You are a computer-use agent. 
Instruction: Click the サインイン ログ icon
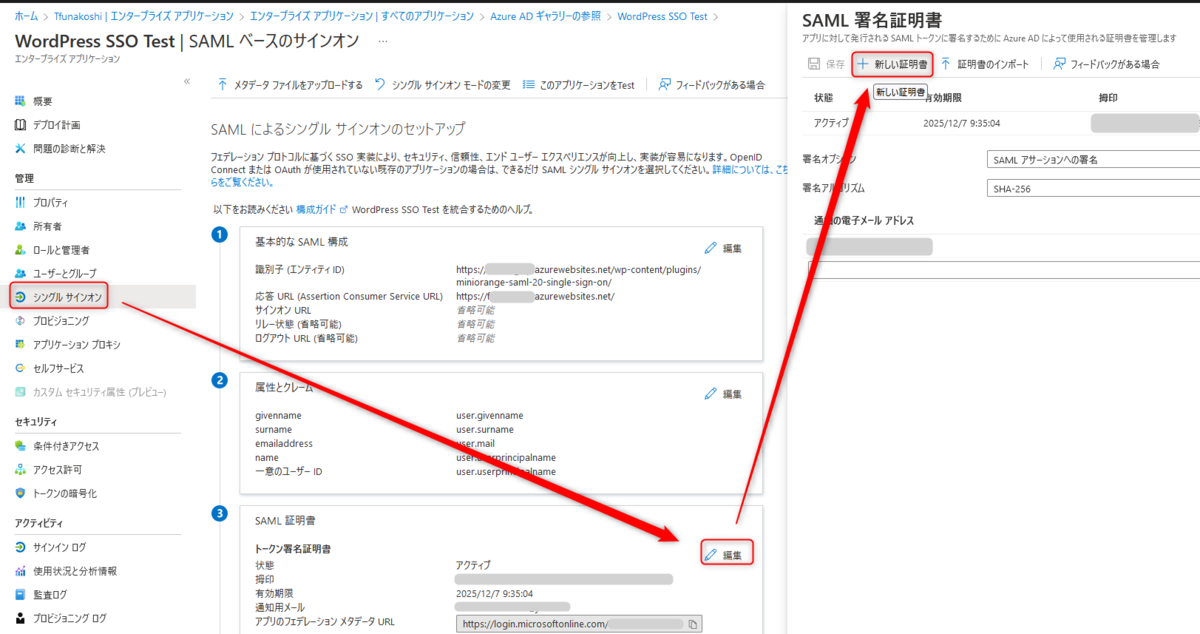pyautogui.click(x=21, y=547)
